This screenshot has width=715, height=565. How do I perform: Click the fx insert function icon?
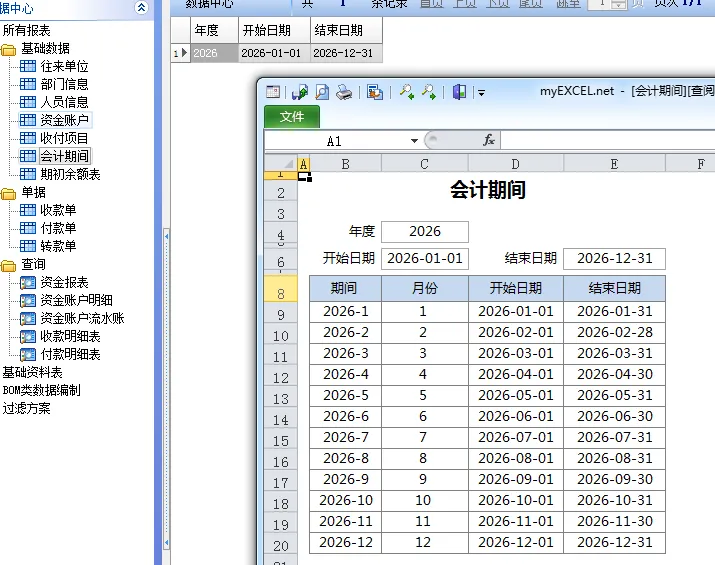[488, 140]
